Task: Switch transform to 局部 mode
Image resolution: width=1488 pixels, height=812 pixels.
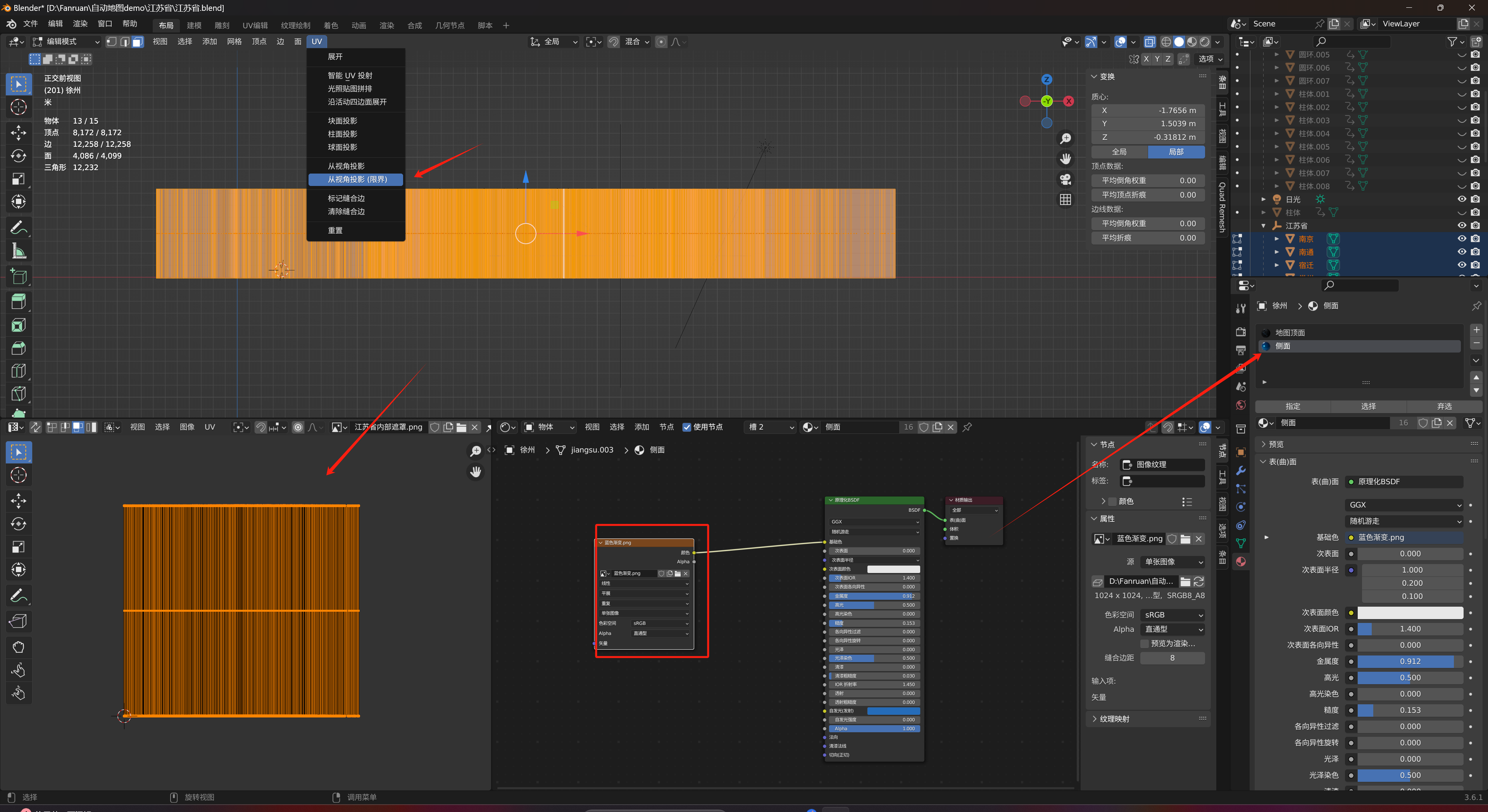Action: point(1176,152)
